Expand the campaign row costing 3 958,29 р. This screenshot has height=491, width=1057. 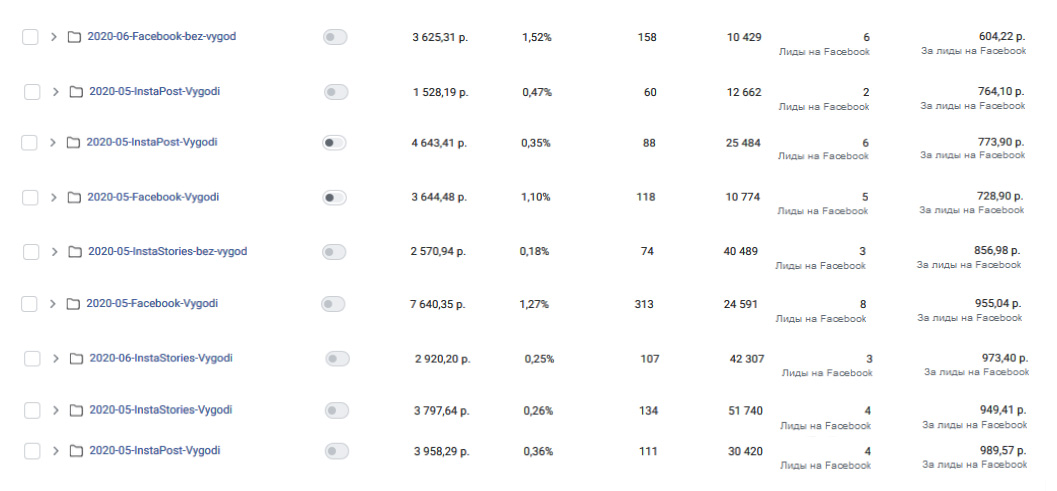point(55,451)
